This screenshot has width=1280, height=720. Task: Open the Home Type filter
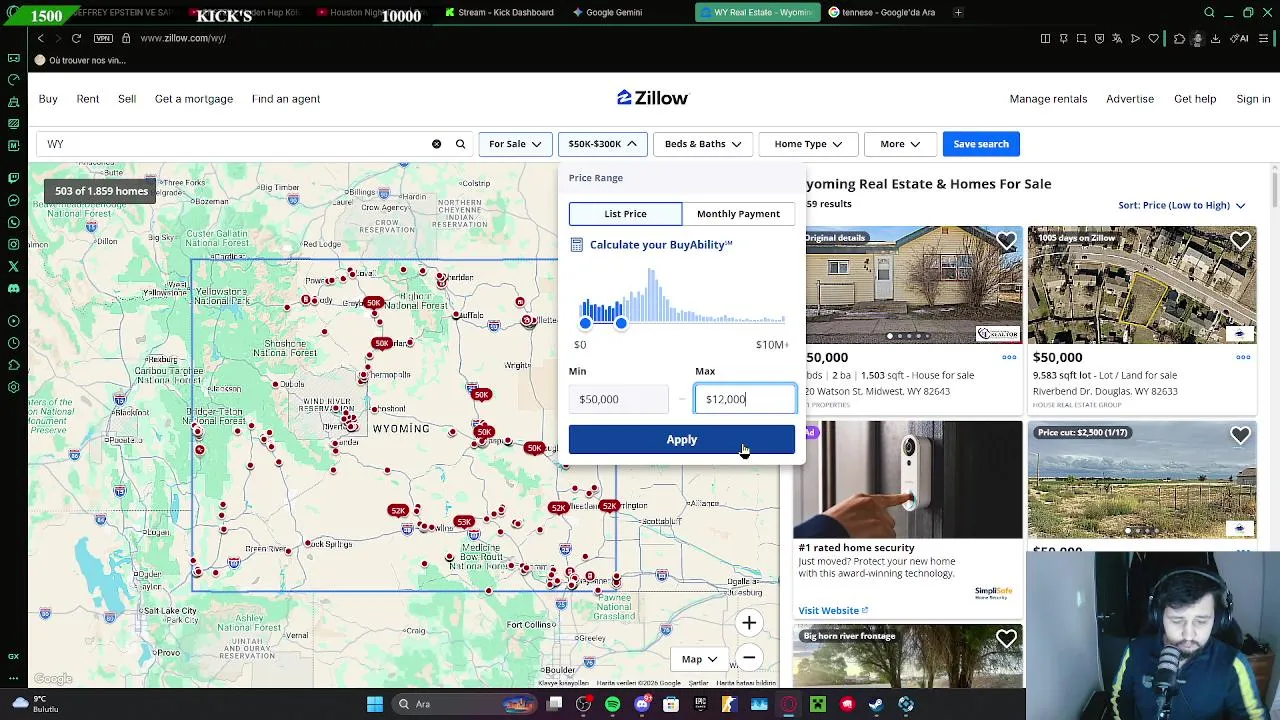tap(808, 144)
